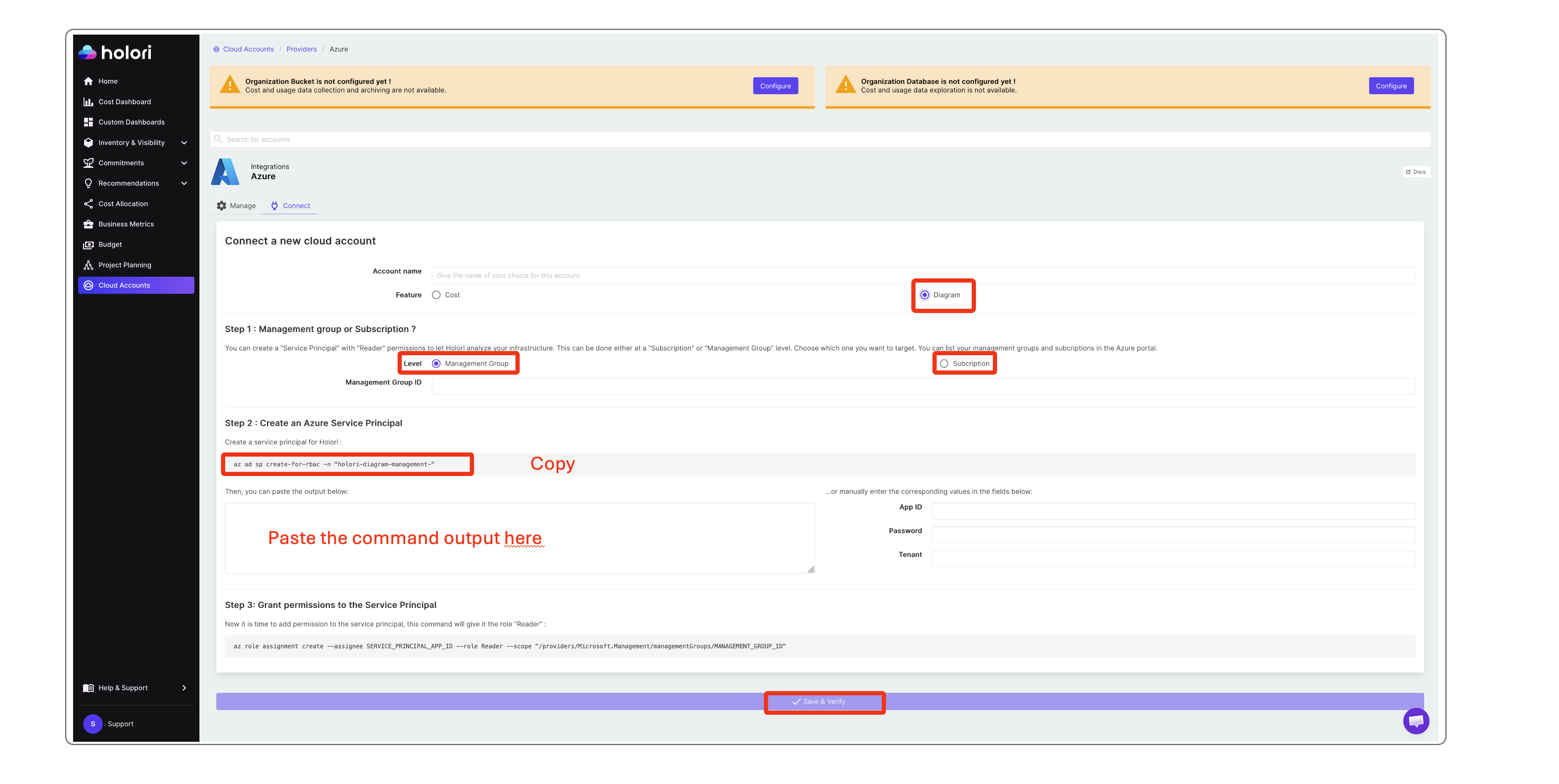Click the Support user avatar

pos(93,724)
